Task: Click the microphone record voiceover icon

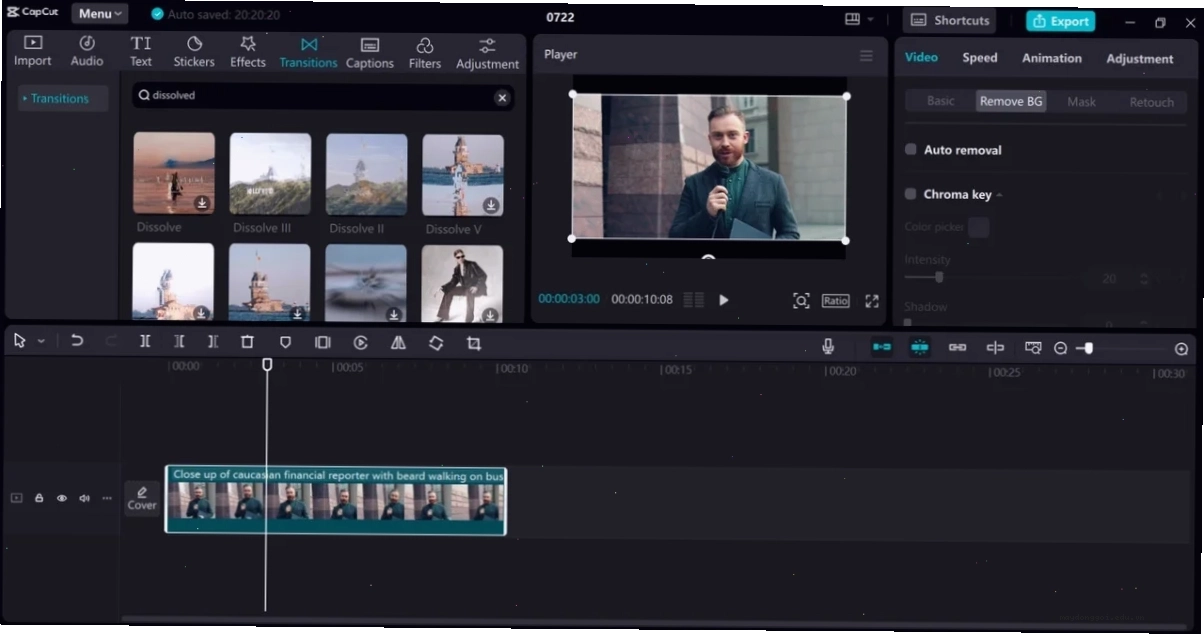Action: [828, 346]
